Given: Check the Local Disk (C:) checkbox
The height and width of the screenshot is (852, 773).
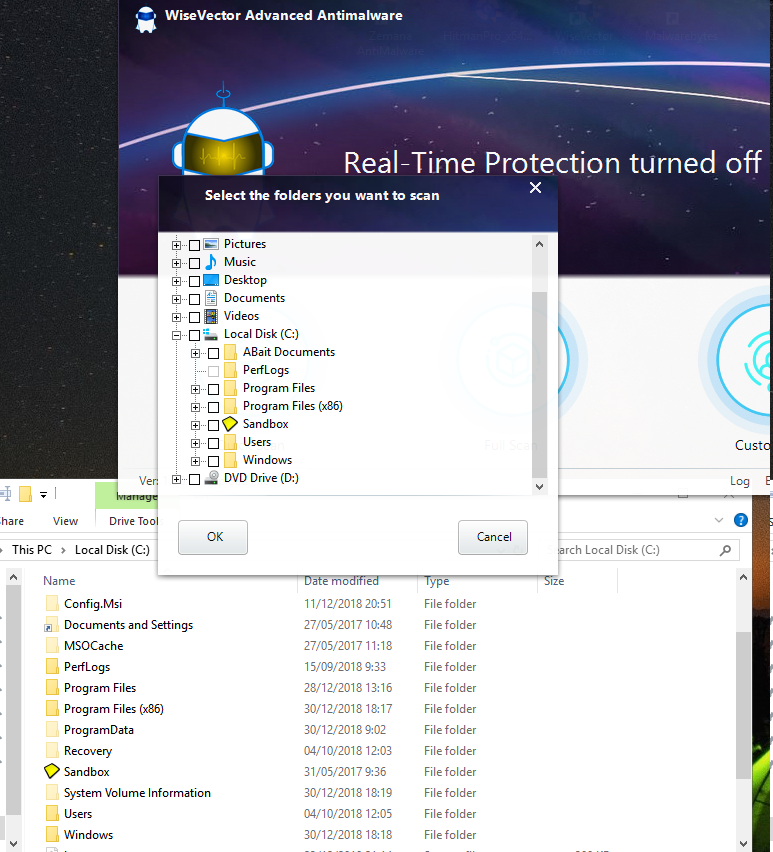Looking at the screenshot, I should click(194, 335).
